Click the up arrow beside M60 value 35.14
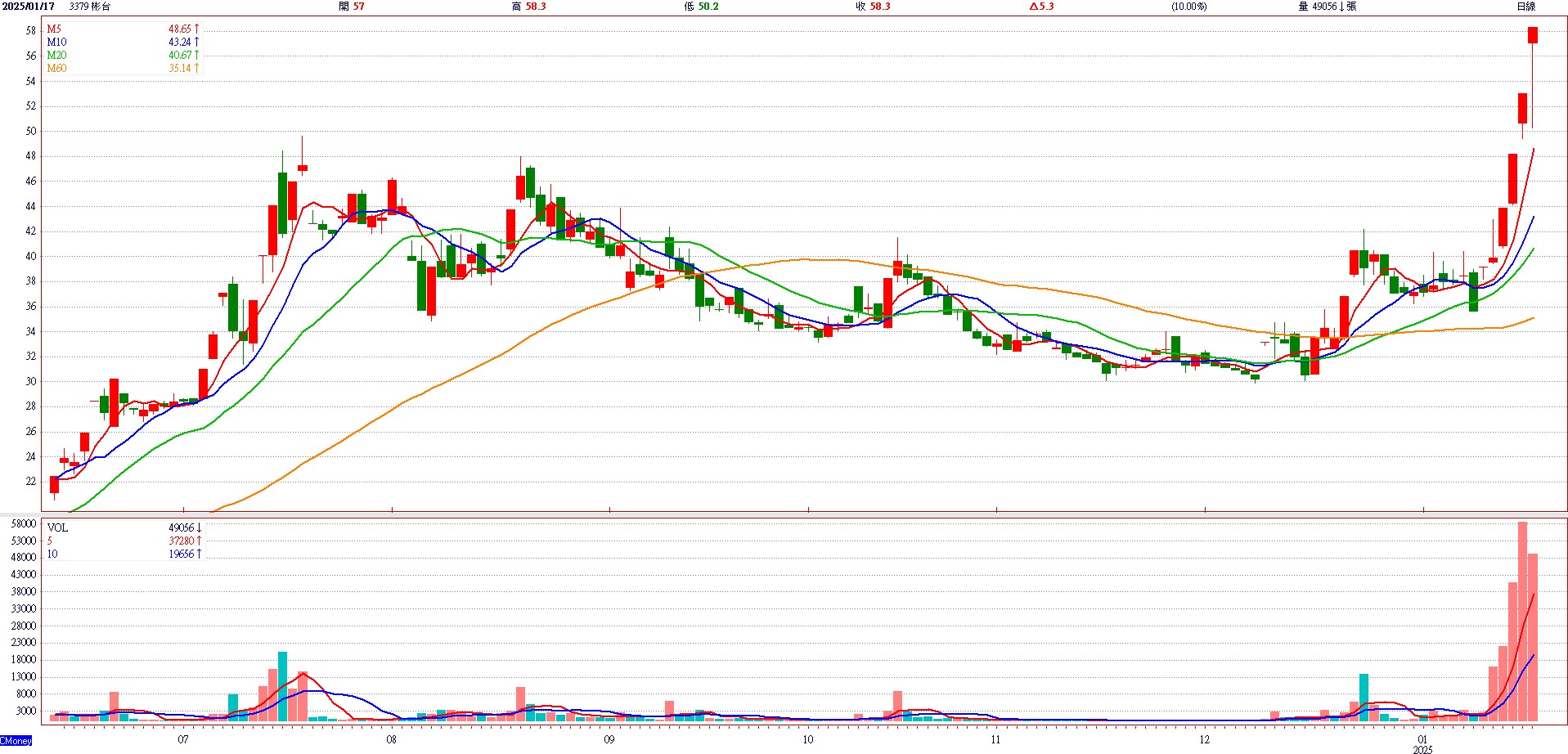Screen dimensions: 1568x754 click(x=197, y=68)
